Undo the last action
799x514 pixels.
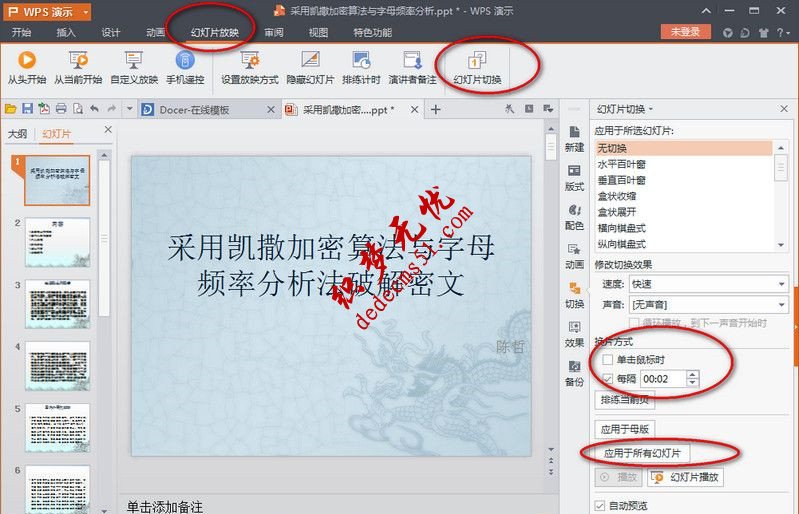coord(94,109)
